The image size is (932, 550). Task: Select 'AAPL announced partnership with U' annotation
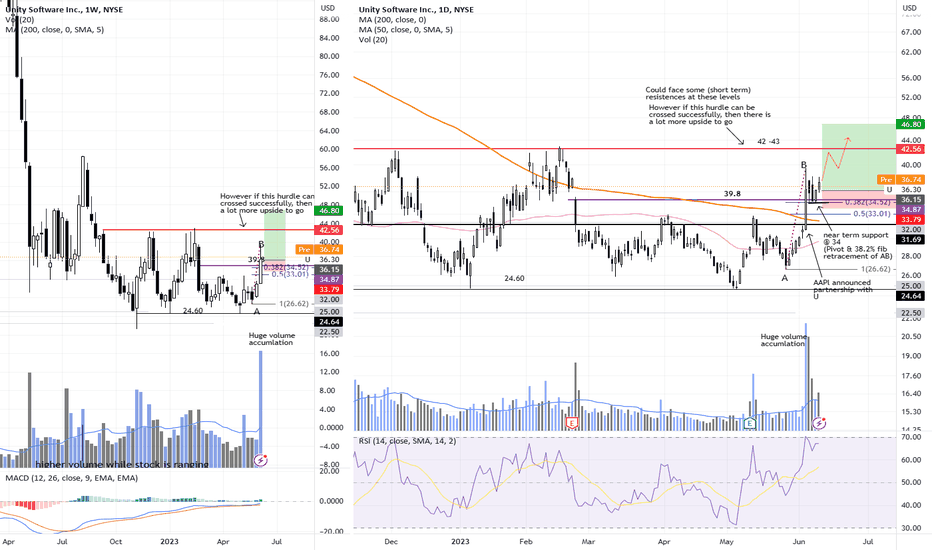click(842, 289)
